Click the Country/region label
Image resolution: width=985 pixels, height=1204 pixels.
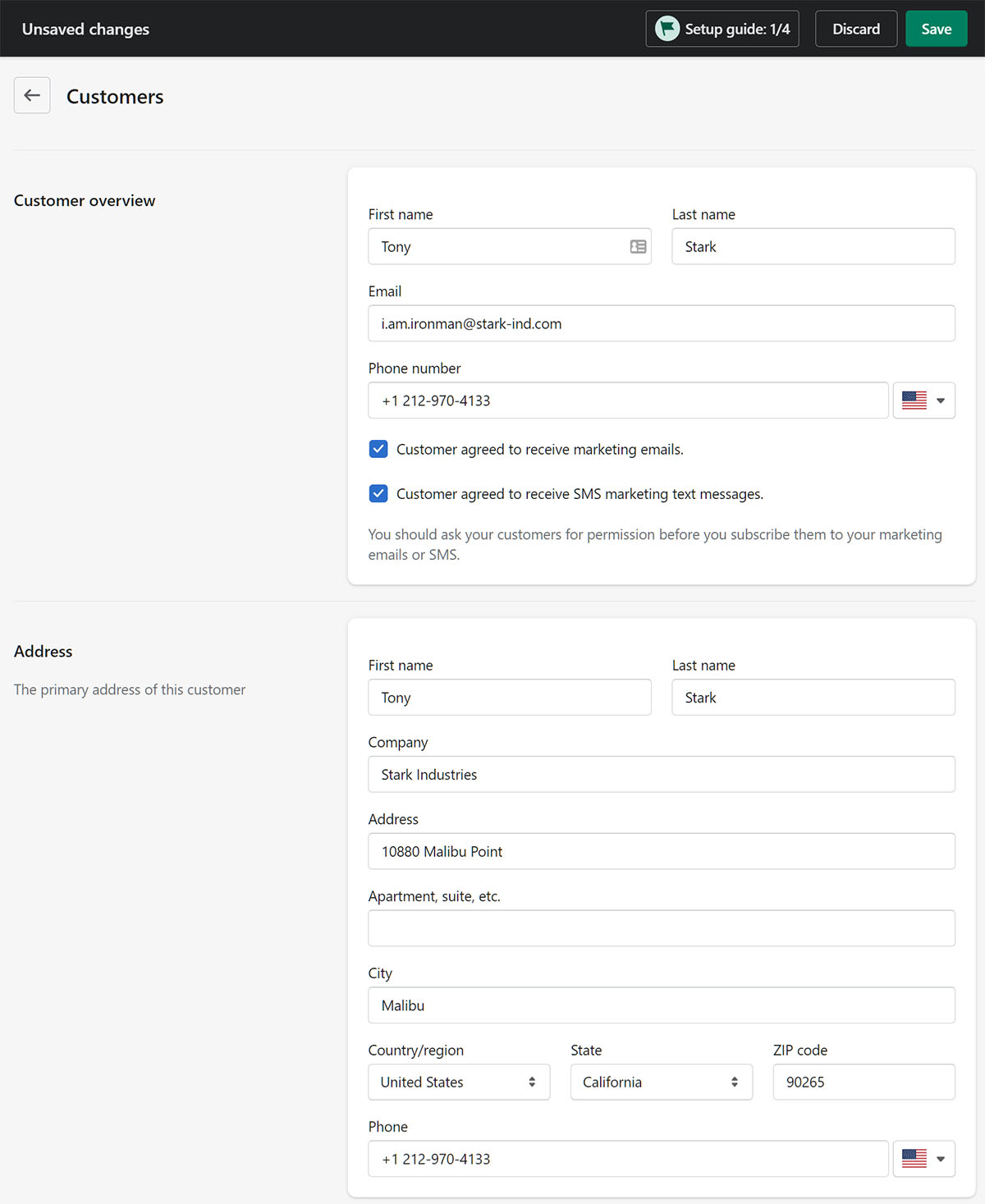pyautogui.click(x=416, y=1051)
